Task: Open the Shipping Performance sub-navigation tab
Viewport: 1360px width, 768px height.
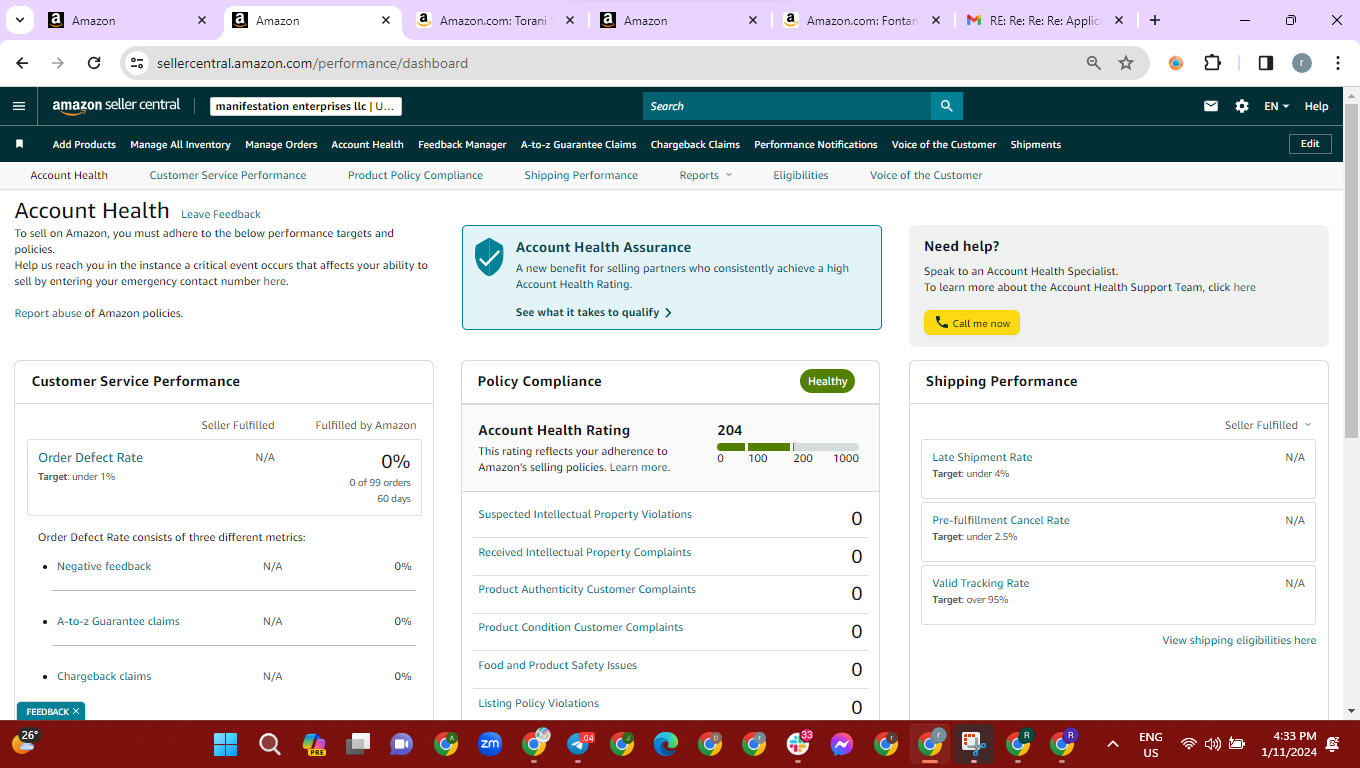Action: [581, 175]
